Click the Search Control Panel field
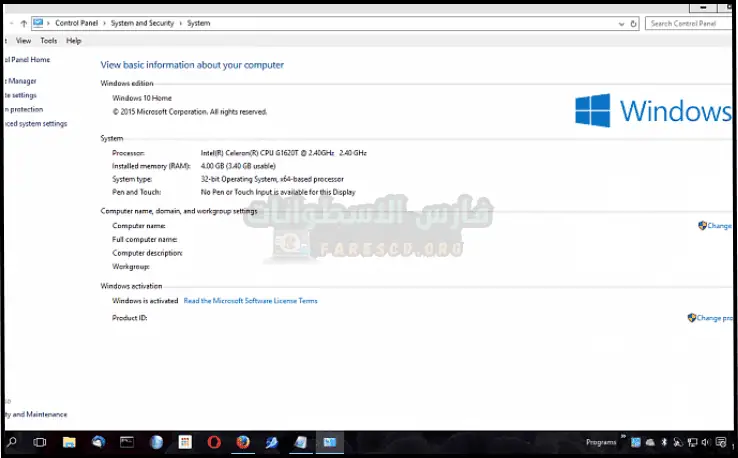 pyautogui.click(x=688, y=22)
